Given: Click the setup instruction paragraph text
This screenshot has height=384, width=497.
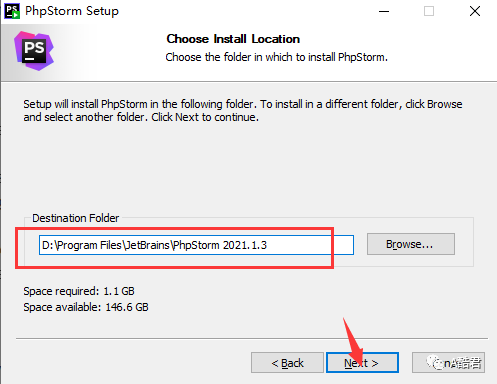Looking at the screenshot, I should coord(243,111).
